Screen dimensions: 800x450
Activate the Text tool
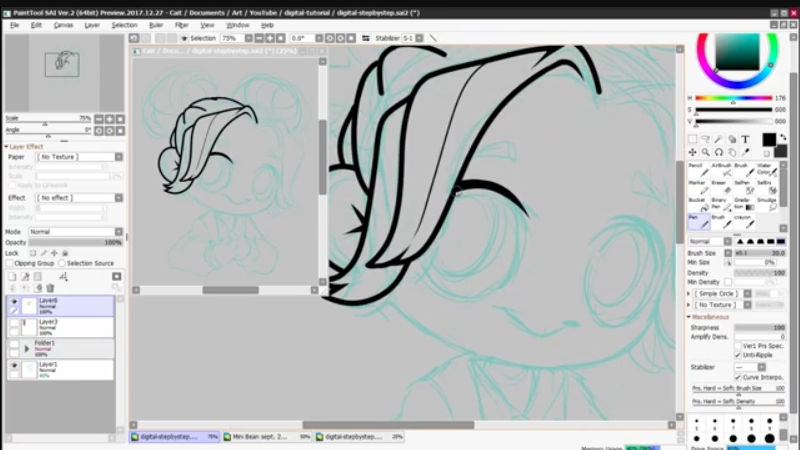[x=745, y=139]
